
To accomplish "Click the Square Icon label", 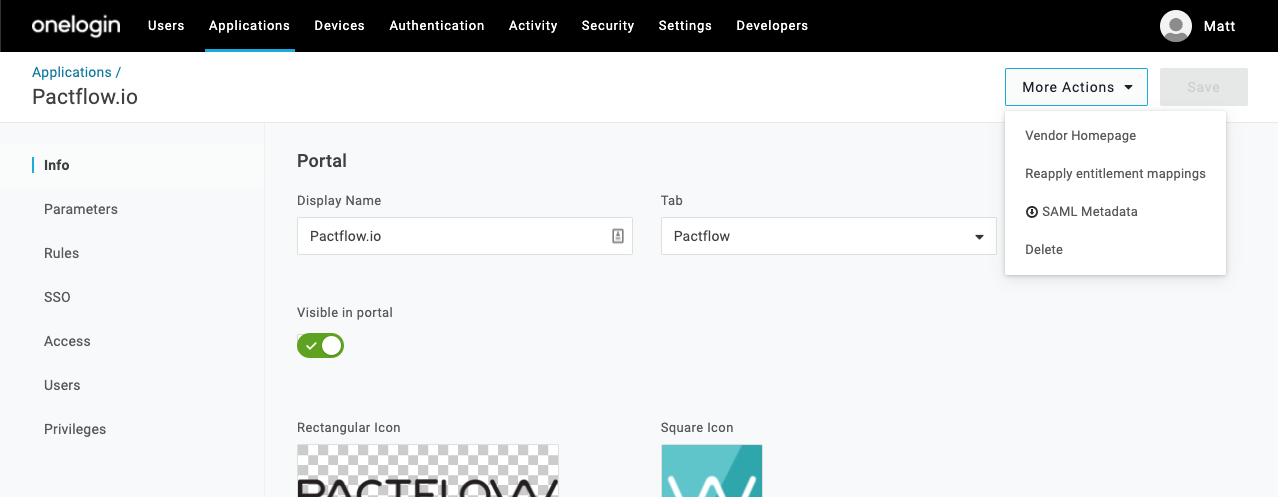I will [697, 428].
